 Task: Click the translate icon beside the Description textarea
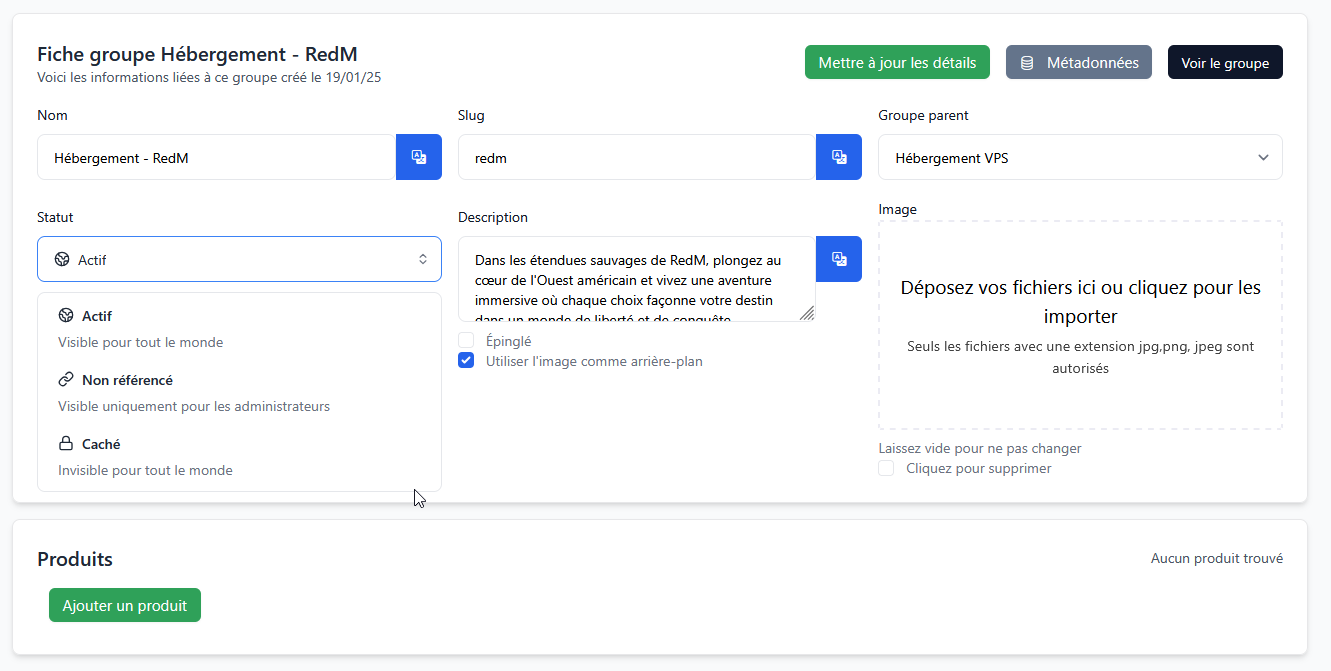pyautogui.click(x=839, y=259)
